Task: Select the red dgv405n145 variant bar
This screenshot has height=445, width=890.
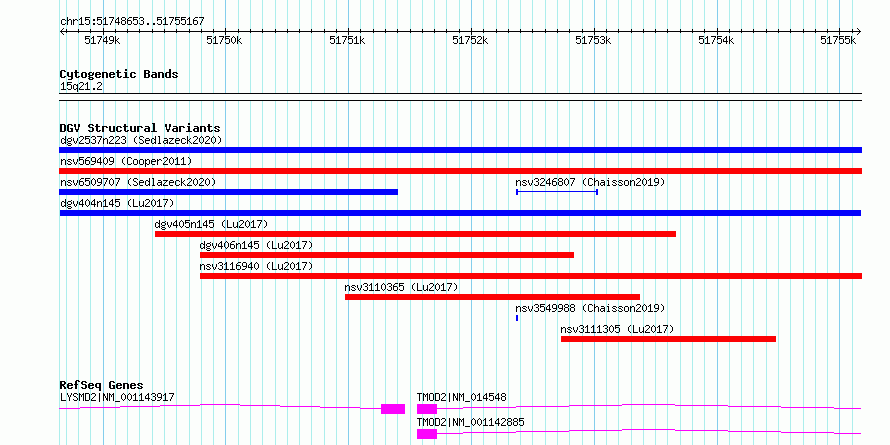Action: (415, 234)
